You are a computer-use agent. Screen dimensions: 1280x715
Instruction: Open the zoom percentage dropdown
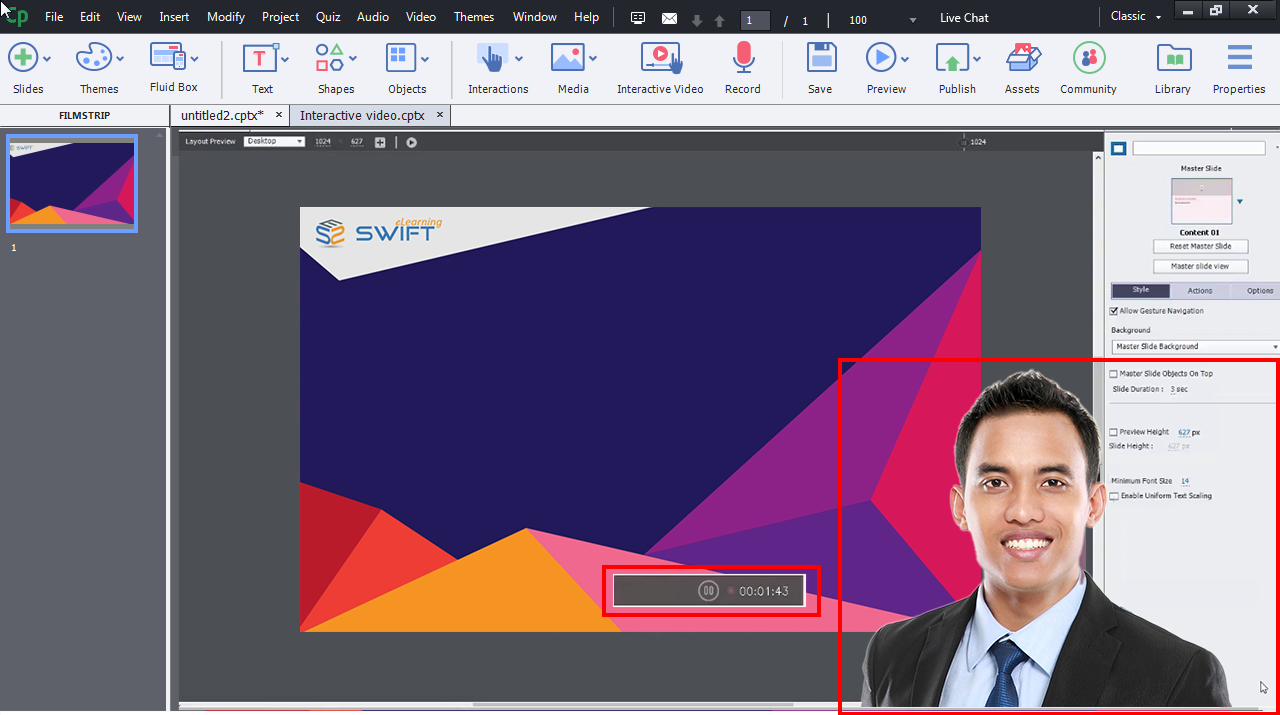(x=911, y=18)
